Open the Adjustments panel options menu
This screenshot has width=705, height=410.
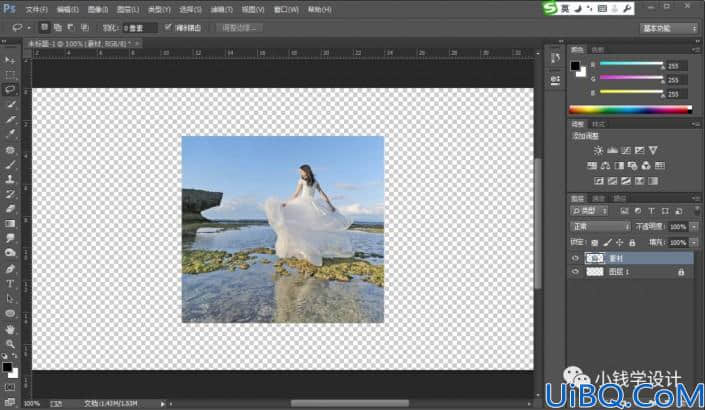tap(696, 124)
